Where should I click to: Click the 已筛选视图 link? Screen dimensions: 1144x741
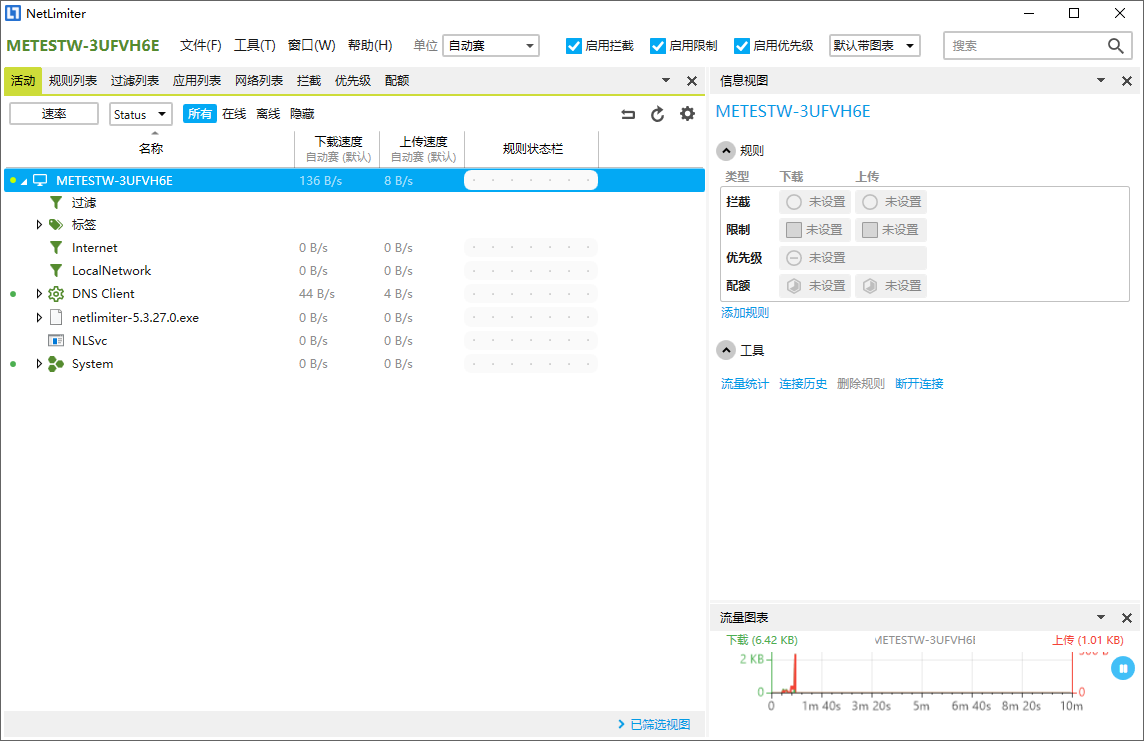pyautogui.click(x=660, y=724)
